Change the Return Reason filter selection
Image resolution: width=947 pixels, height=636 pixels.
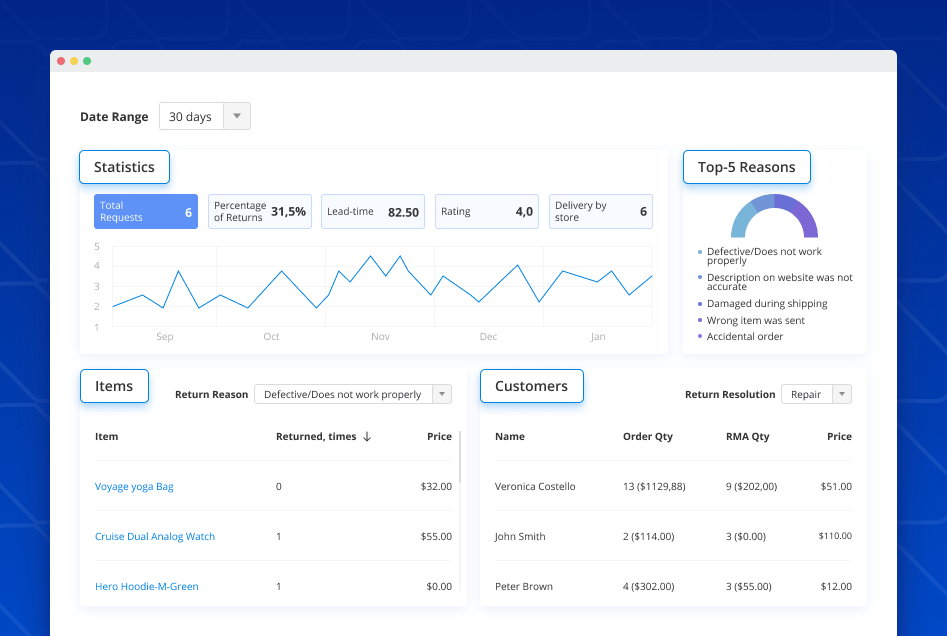pos(352,394)
